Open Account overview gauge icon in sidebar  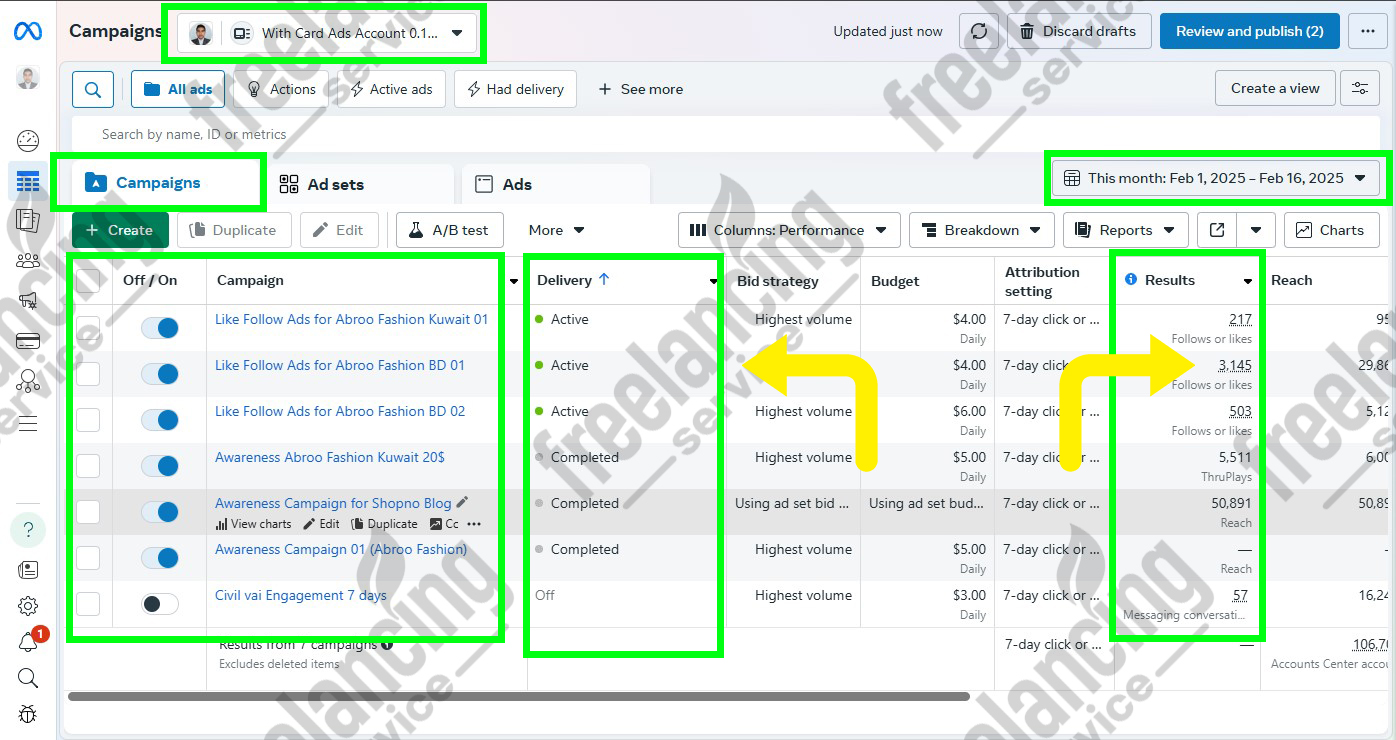(x=28, y=140)
